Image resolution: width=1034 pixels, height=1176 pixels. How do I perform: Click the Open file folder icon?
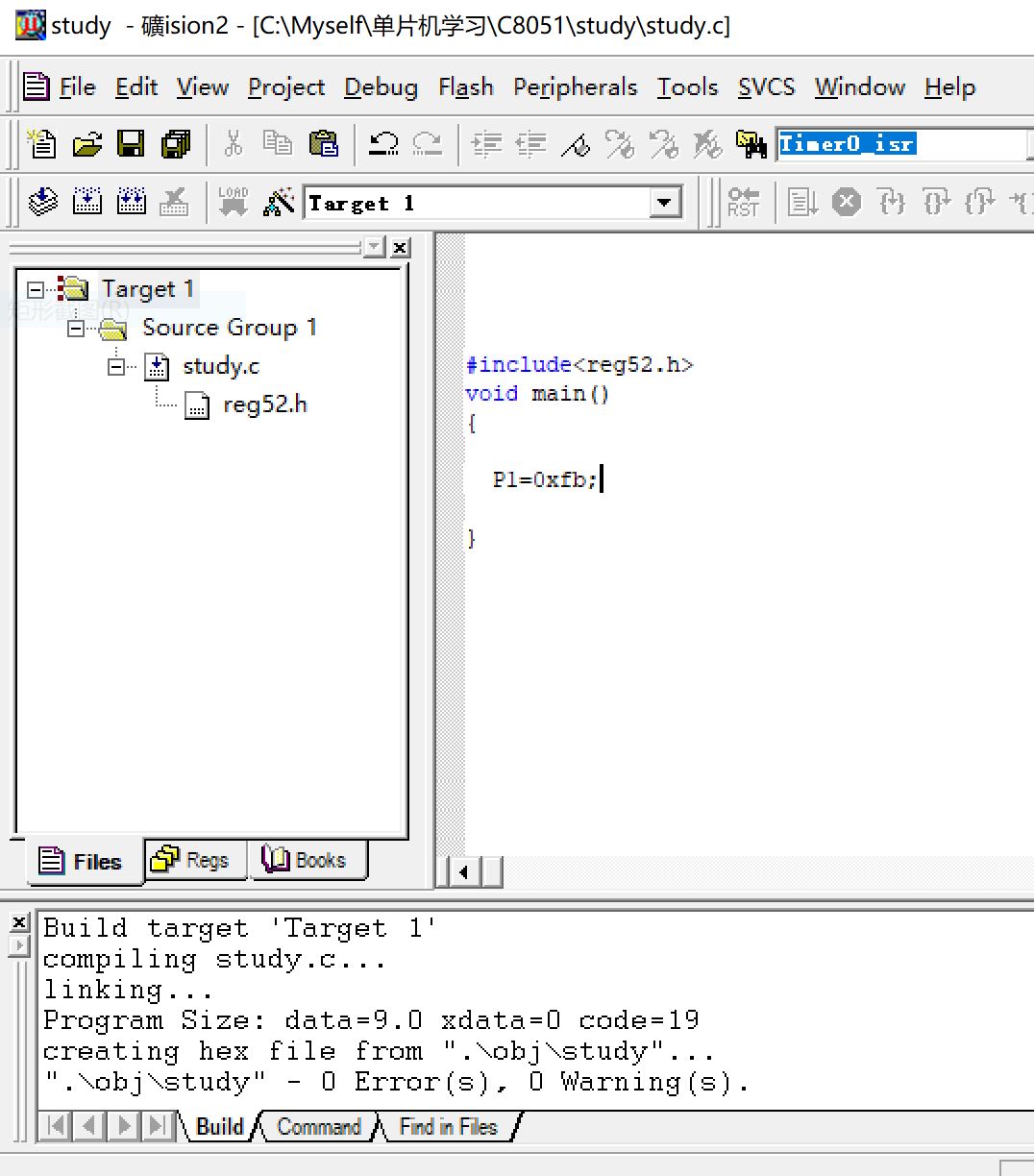pos(86,144)
